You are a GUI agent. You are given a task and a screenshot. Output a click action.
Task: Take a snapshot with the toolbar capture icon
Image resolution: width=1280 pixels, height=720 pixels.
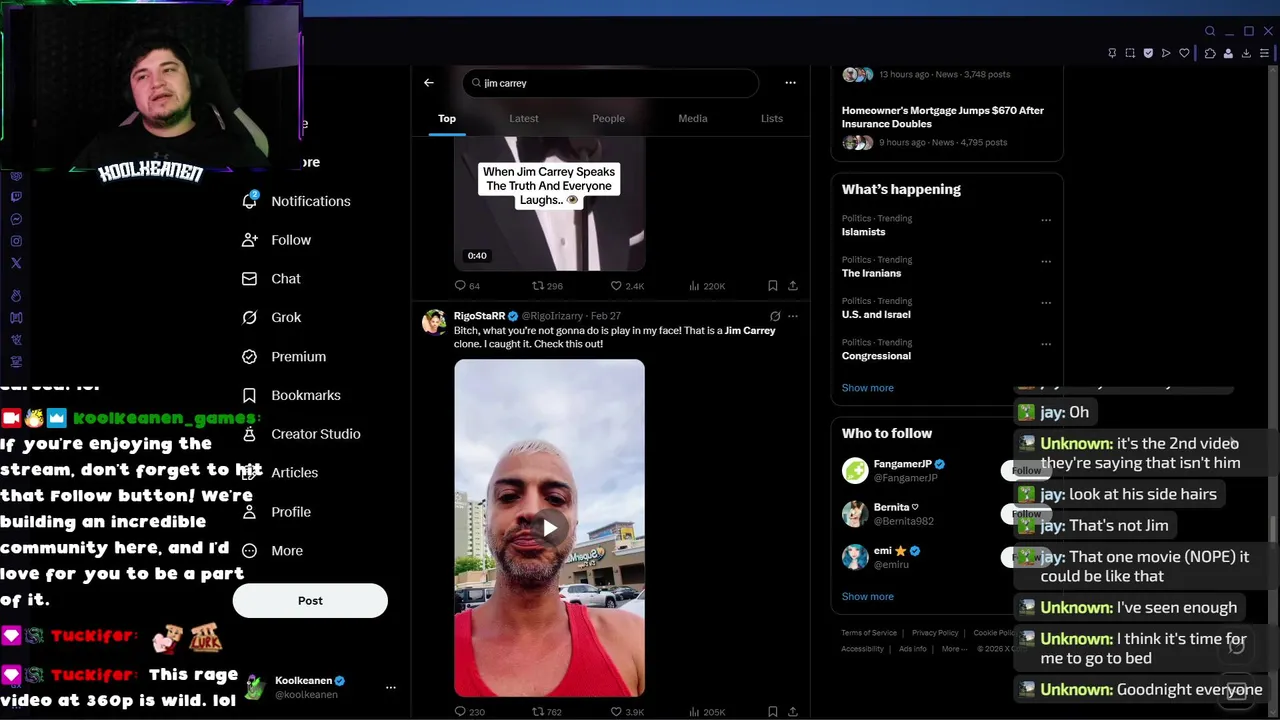[x=1130, y=53]
